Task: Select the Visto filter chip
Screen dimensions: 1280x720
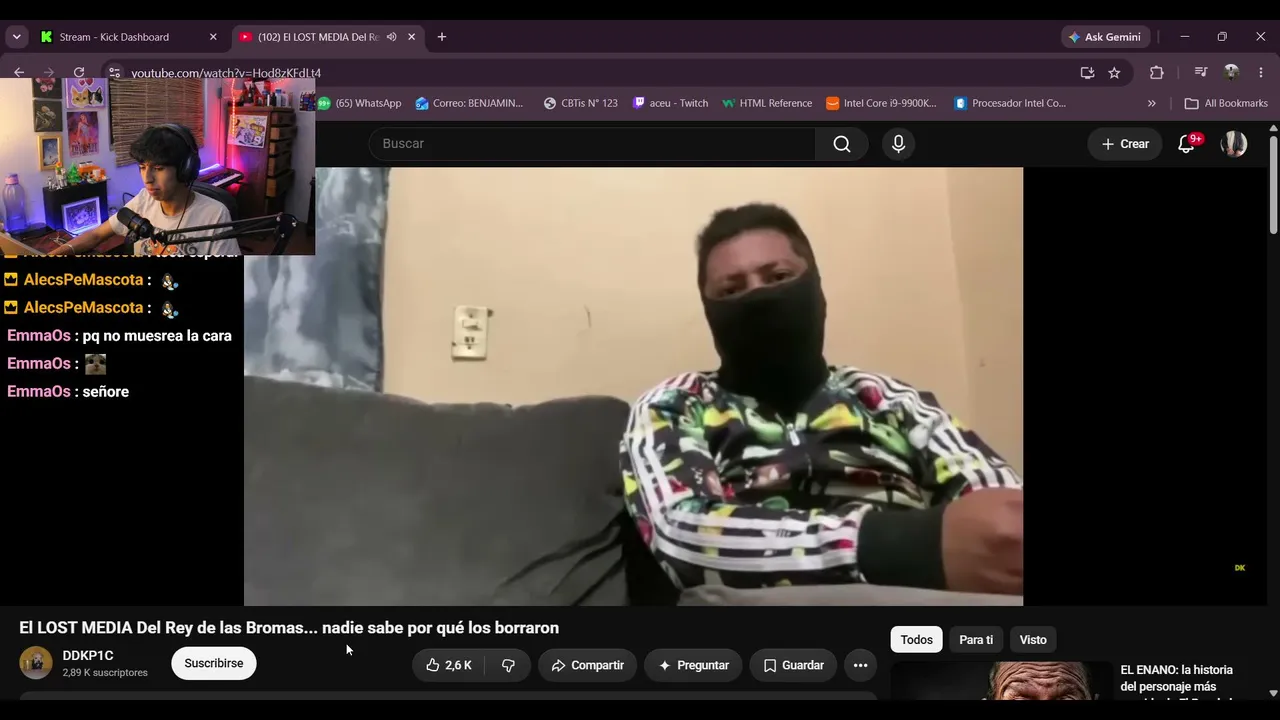Action: click(x=1033, y=640)
